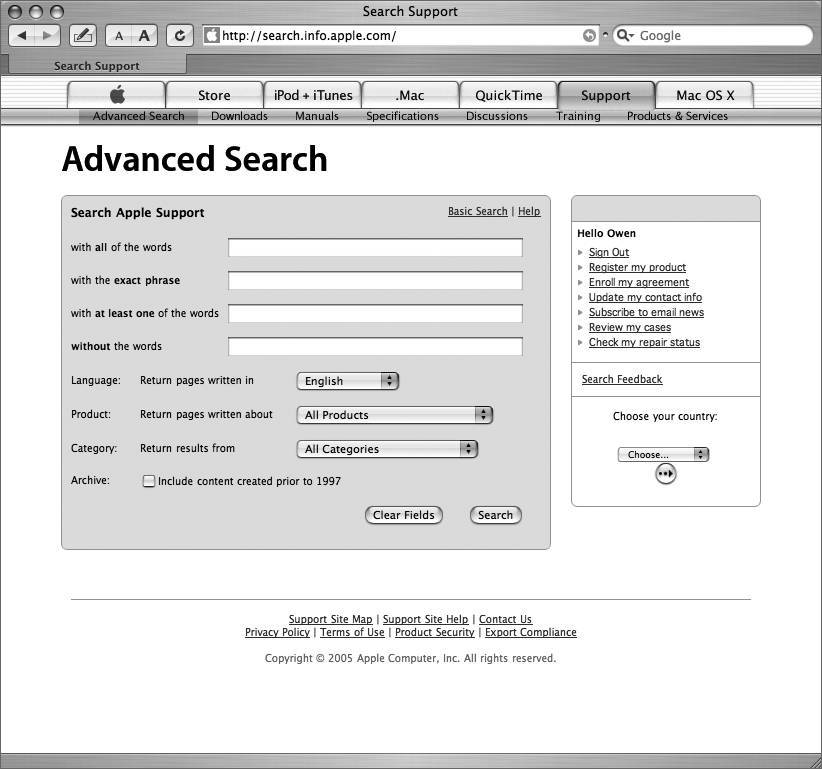Decrease text size with small A button
Image resolution: width=822 pixels, height=769 pixels.
(119, 36)
